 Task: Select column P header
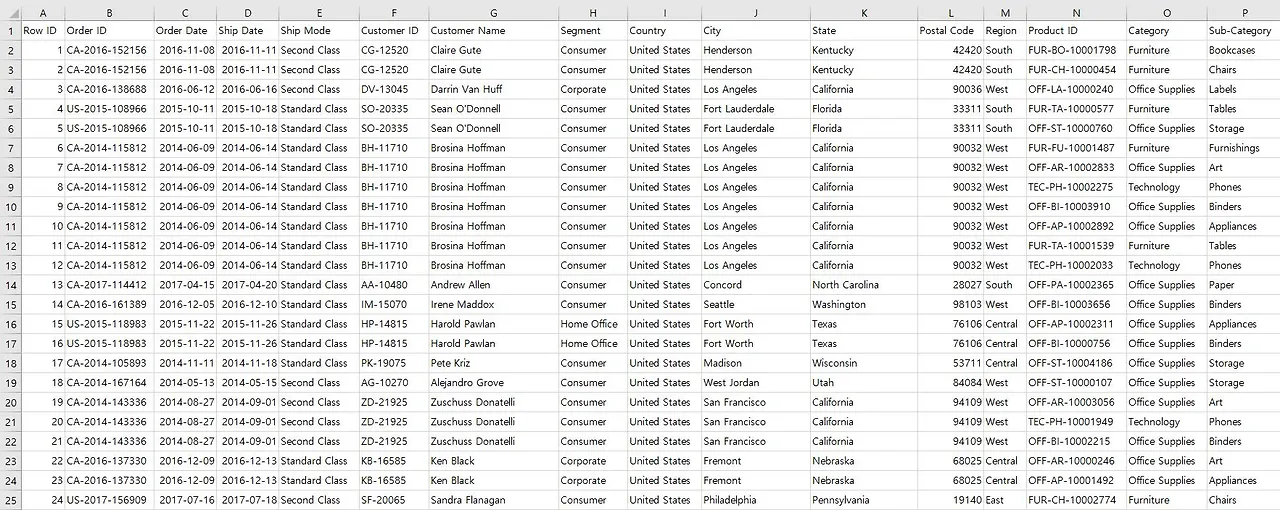1243,13
